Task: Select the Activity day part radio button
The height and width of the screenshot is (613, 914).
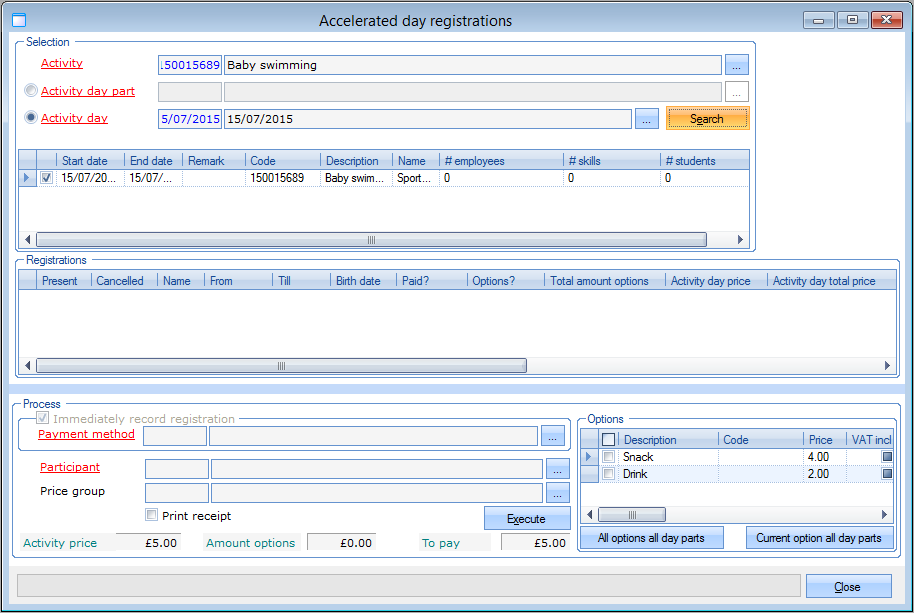Action: coord(31,91)
